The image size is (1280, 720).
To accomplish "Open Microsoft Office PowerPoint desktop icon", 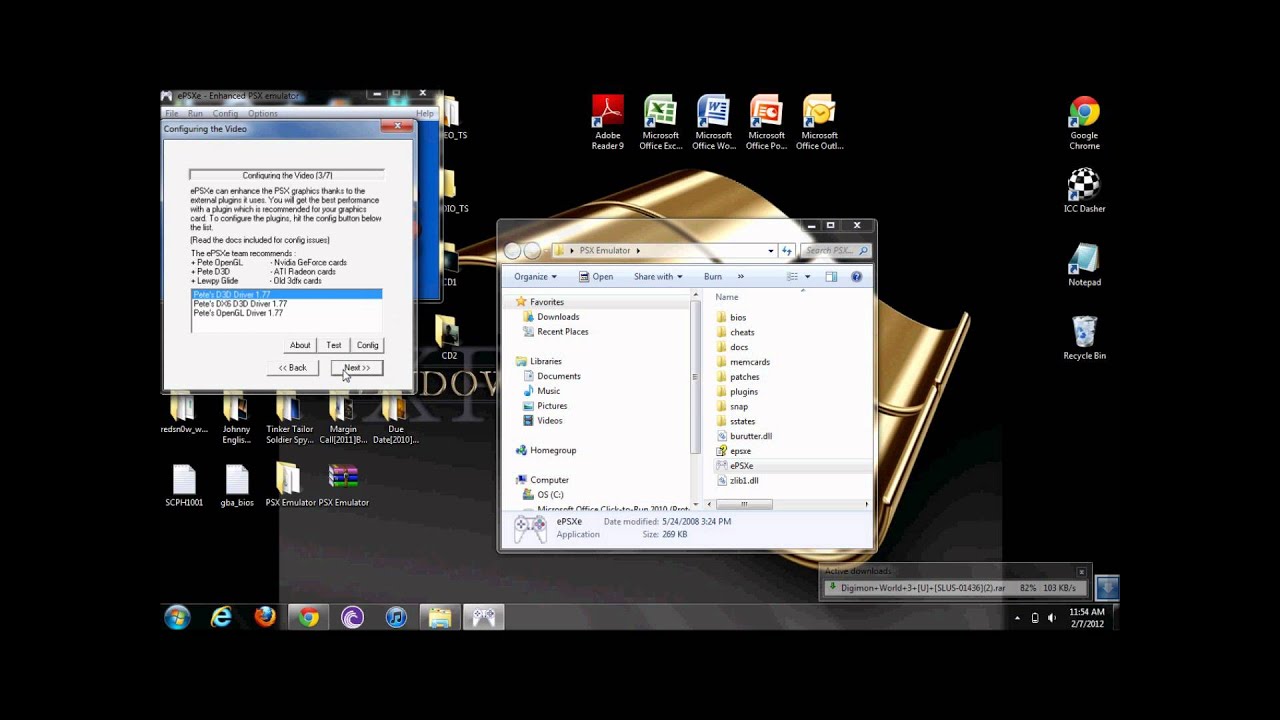I will (x=766, y=122).
